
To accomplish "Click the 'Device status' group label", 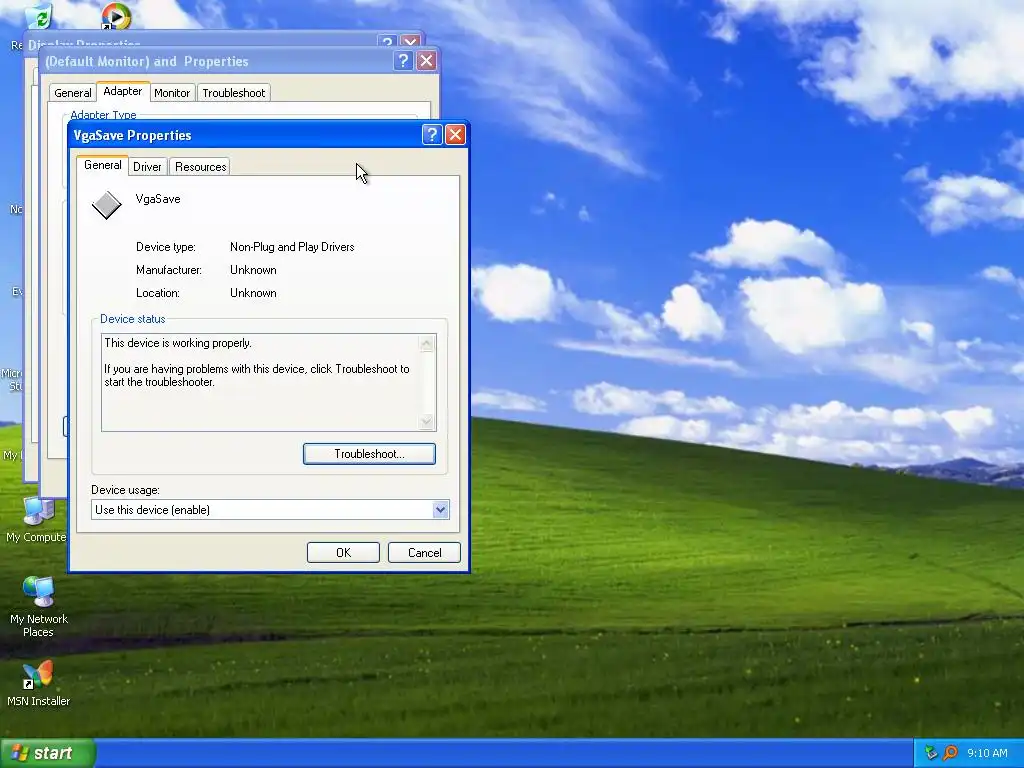I will (x=133, y=319).
